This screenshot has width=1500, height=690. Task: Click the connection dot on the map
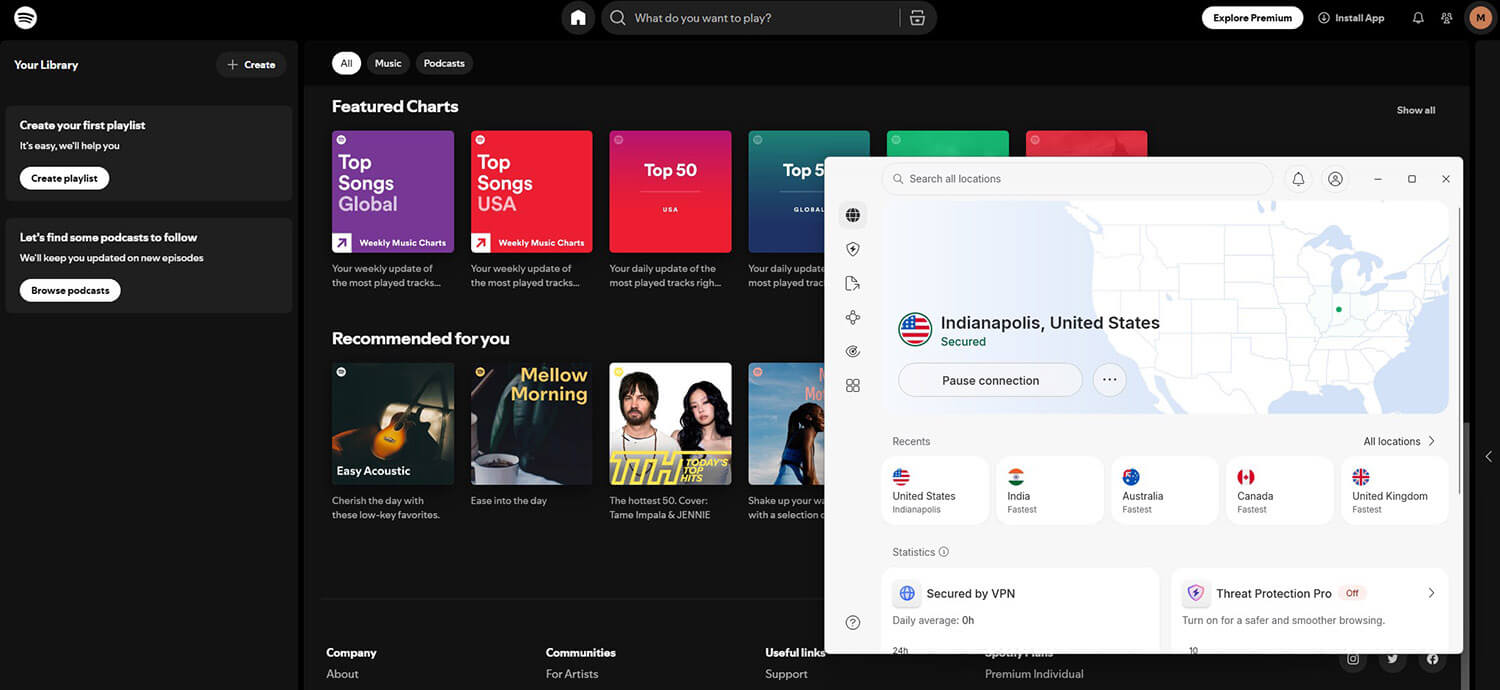point(1338,310)
